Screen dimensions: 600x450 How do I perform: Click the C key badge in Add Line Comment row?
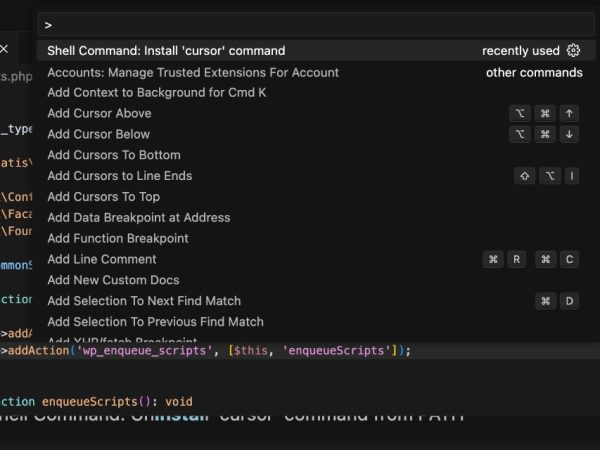coord(569,259)
